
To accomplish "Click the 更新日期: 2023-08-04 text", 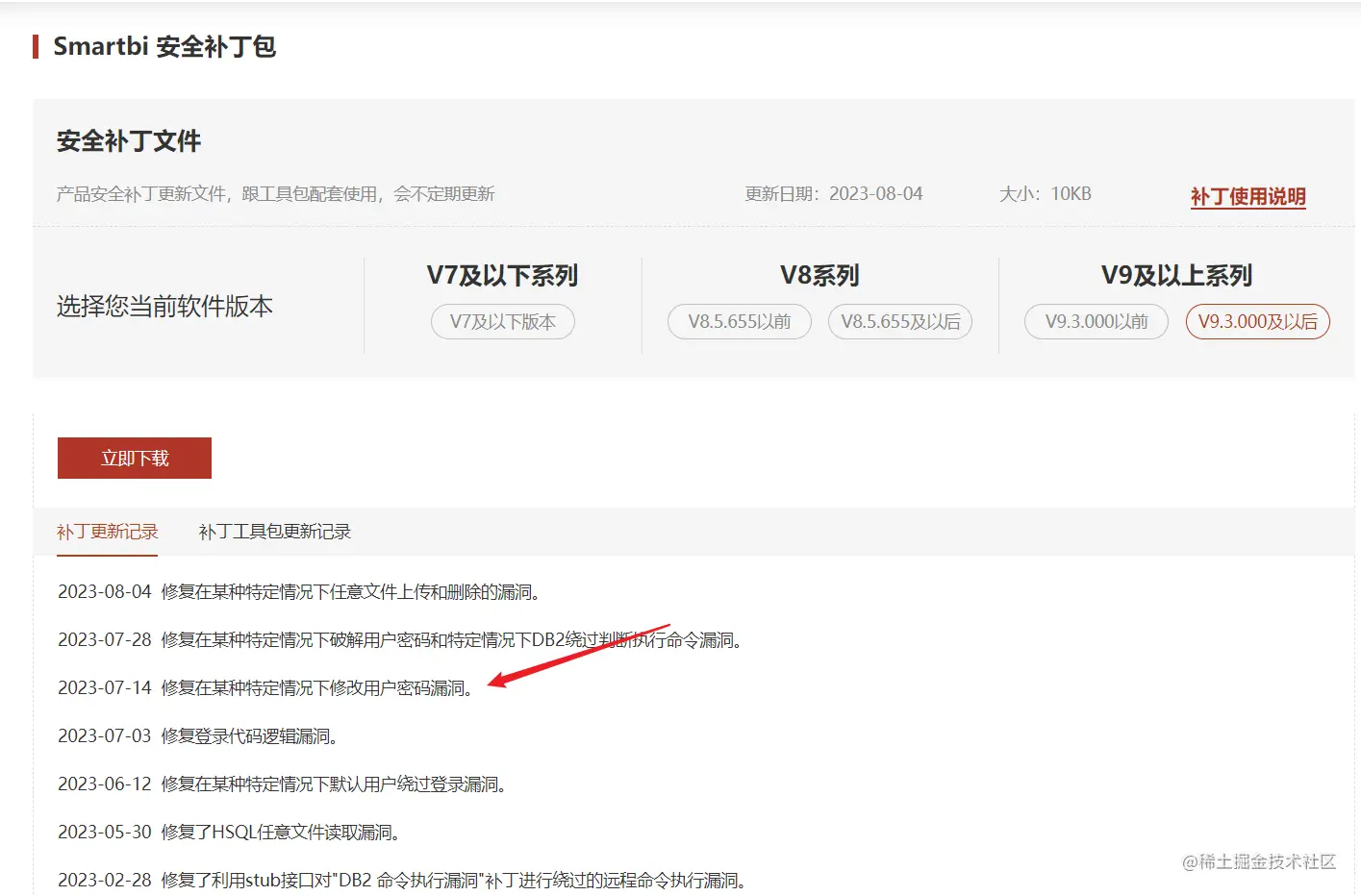I will (834, 194).
